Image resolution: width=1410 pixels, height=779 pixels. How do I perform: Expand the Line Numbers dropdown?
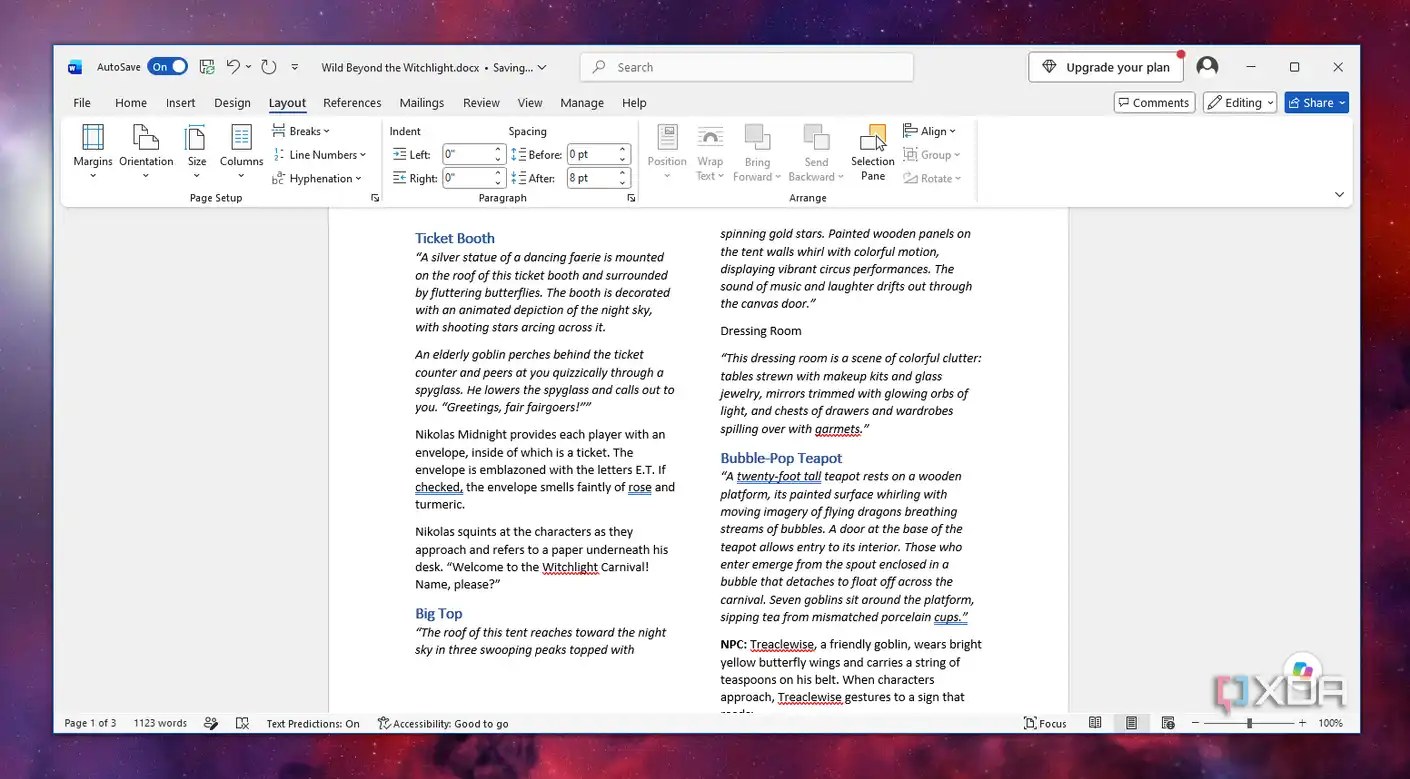[320, 155]
